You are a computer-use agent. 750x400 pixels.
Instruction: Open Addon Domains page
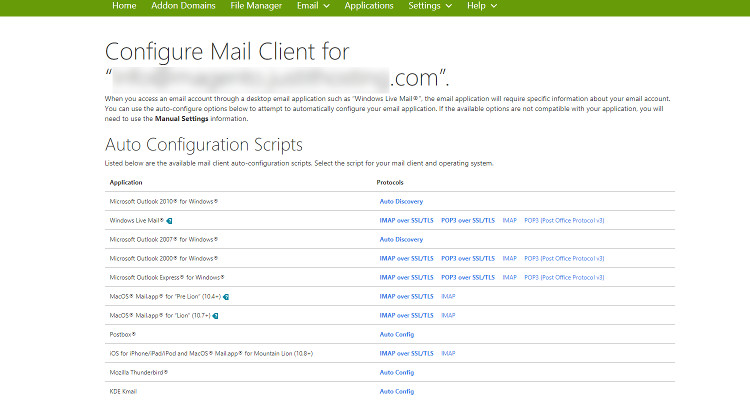(x=183, y=6)
